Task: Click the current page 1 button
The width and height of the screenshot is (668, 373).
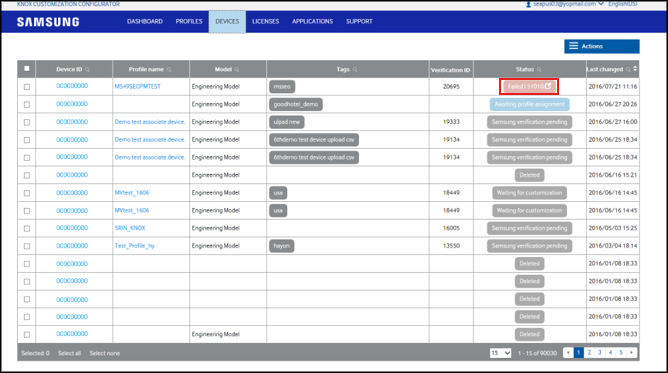Action: 579,353
